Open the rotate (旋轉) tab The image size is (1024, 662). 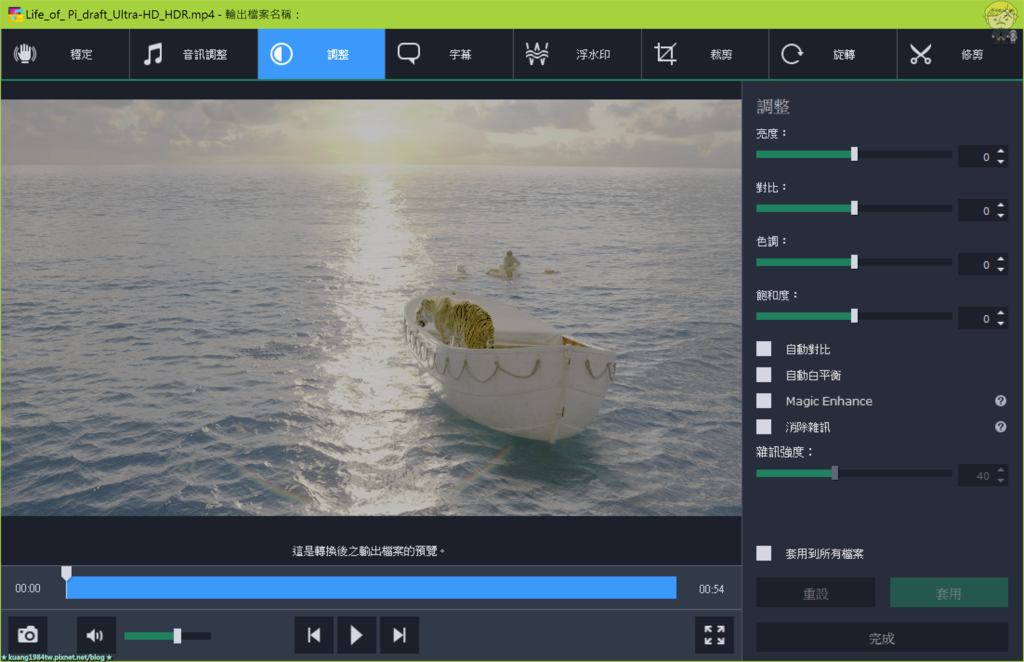pos(833,54)
